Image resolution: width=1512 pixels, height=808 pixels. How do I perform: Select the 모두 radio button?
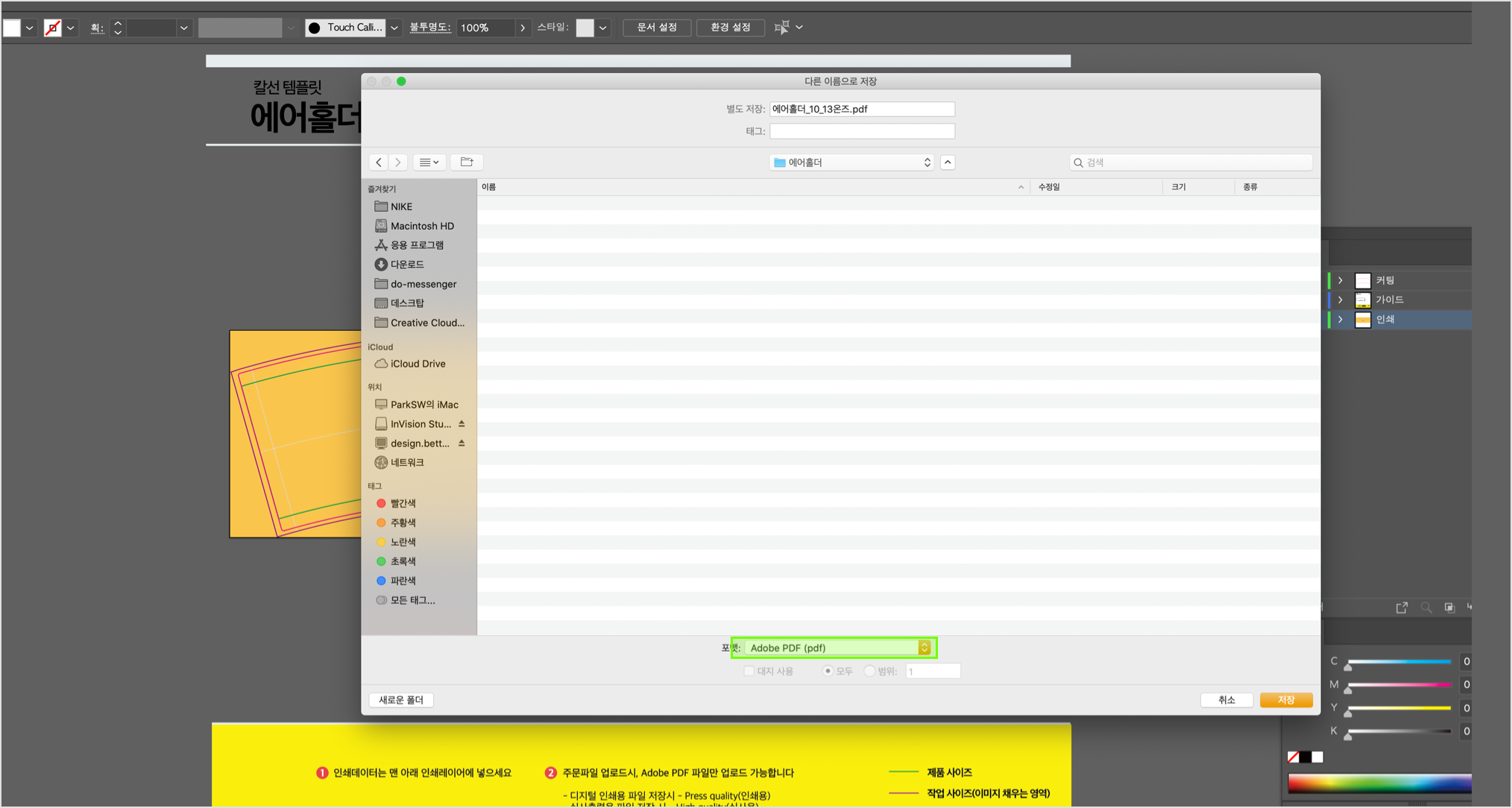[x=828, y=671]
